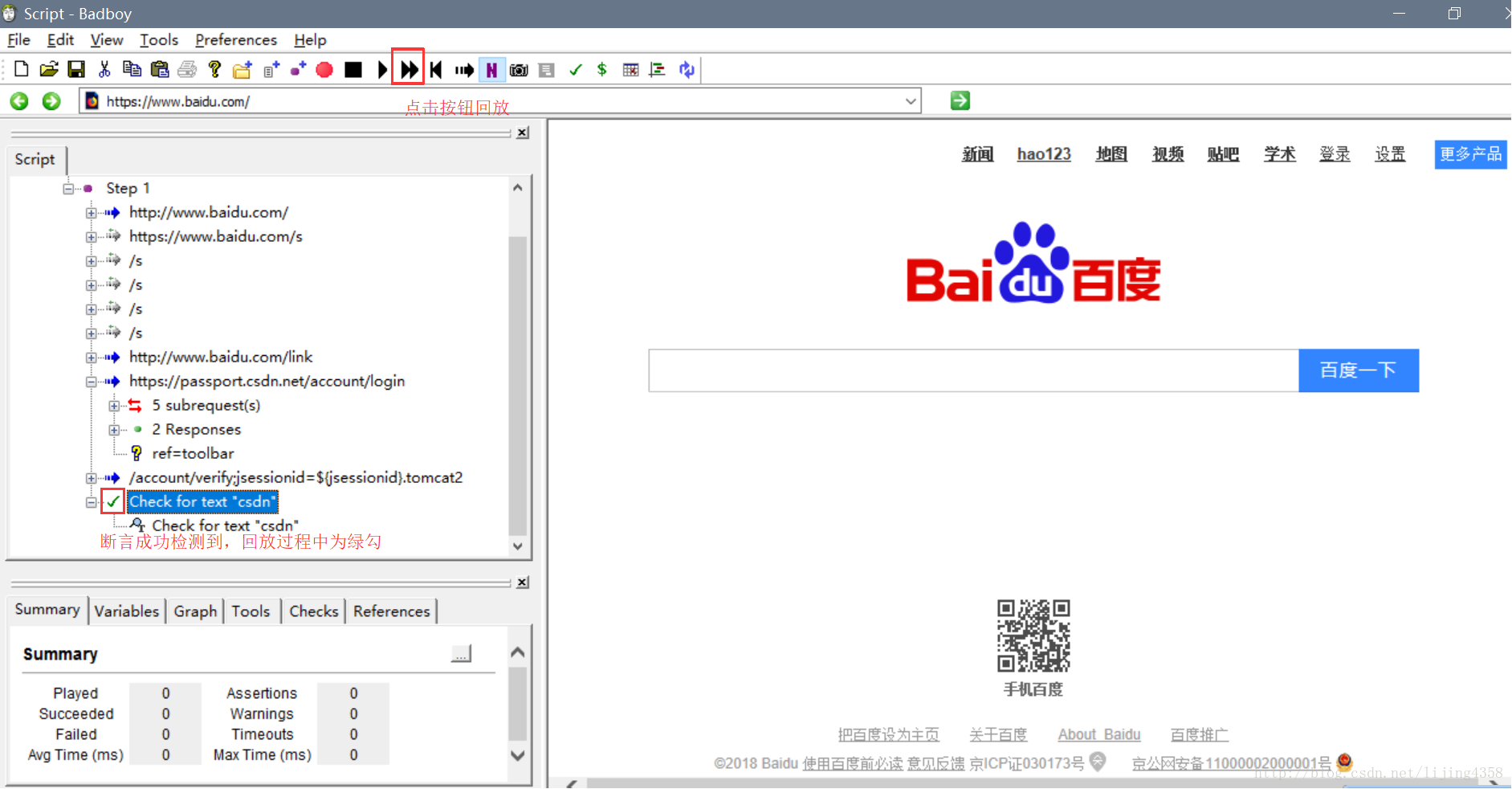Cut selection using the scissors icon
1512x789 pixels.
[104, 70]
